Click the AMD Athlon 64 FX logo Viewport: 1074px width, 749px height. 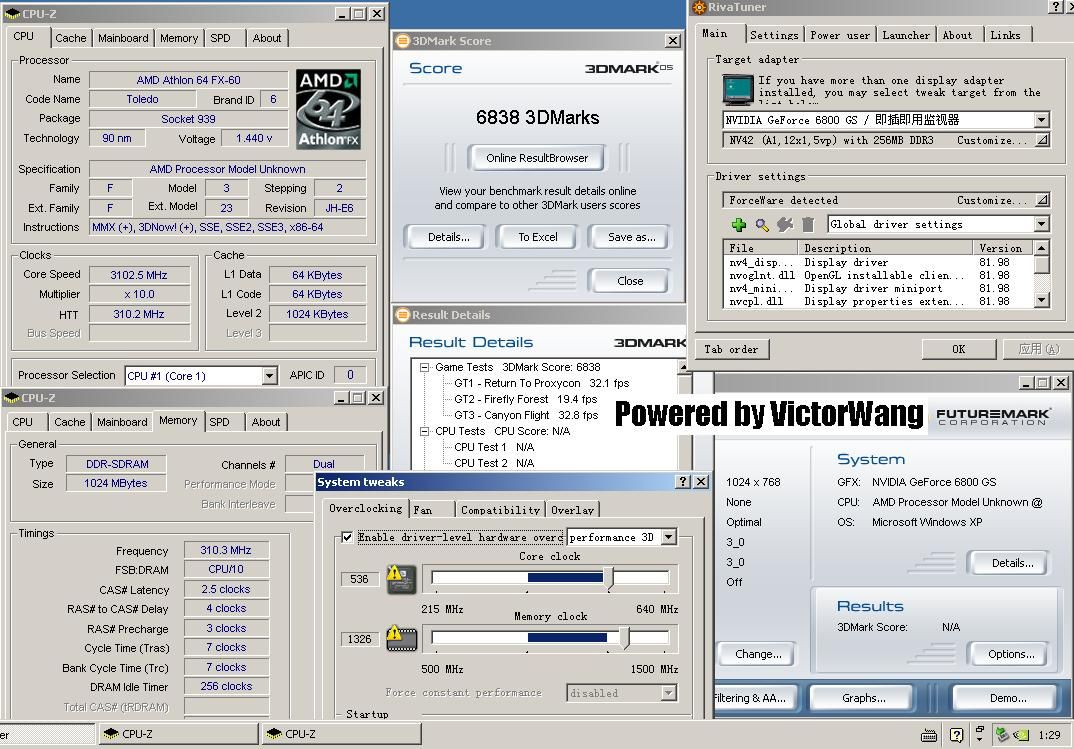point(329,109)
